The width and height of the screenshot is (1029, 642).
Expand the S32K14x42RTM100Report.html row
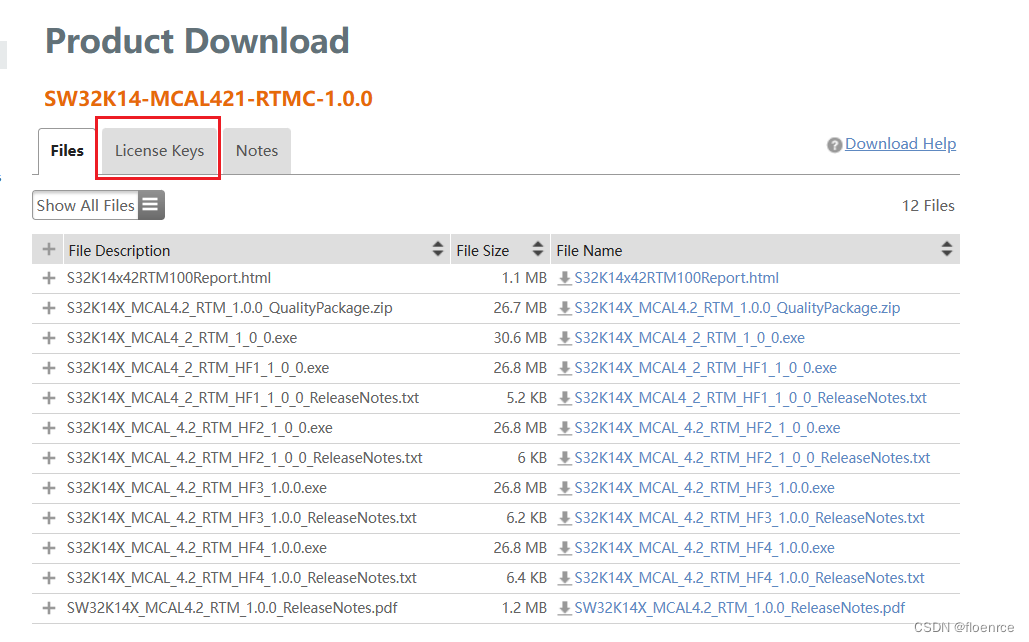click(x=49, y=278)
